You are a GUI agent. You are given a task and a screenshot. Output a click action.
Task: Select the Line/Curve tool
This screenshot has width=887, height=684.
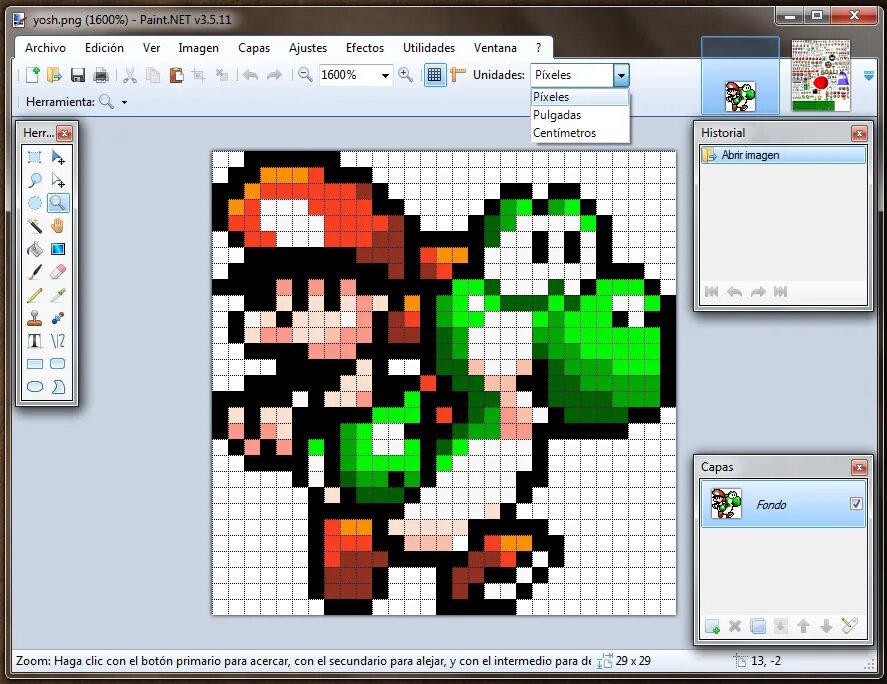point(58,341)
